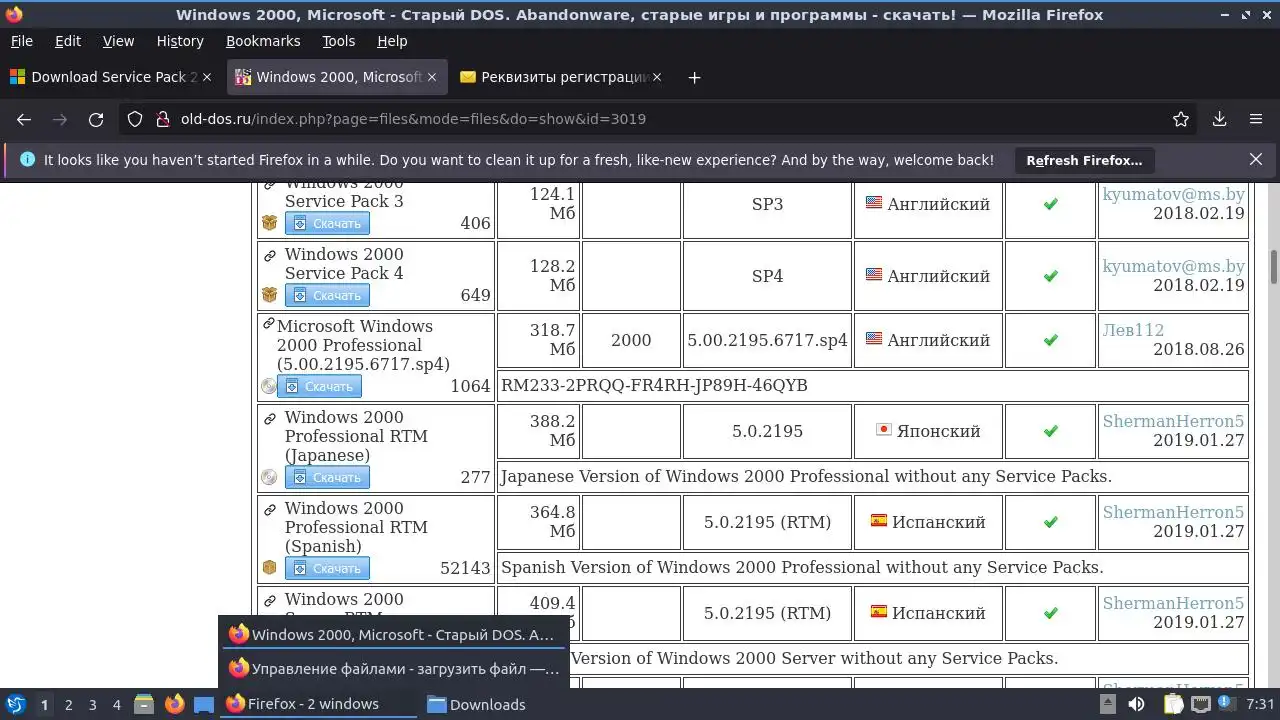Close the Windows 2000, Microsoft tab
Screen dimensions: 1280x720
click(x=432, y=77)
